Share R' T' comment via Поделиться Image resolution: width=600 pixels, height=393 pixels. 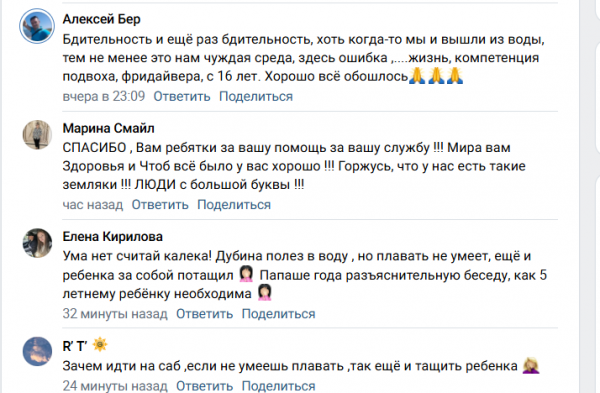click(278, 386)
